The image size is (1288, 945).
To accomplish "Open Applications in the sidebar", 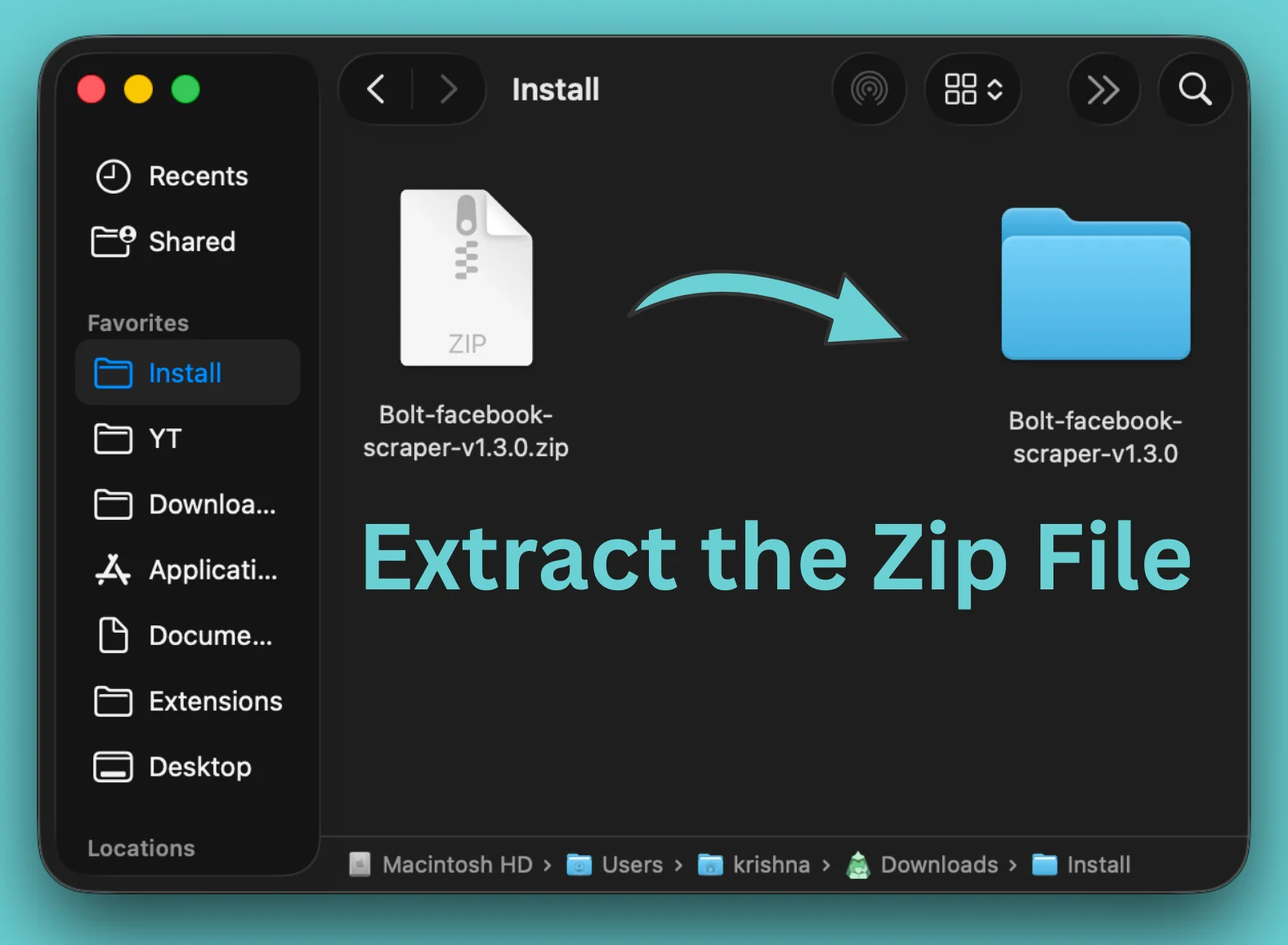I will [186, 570].
